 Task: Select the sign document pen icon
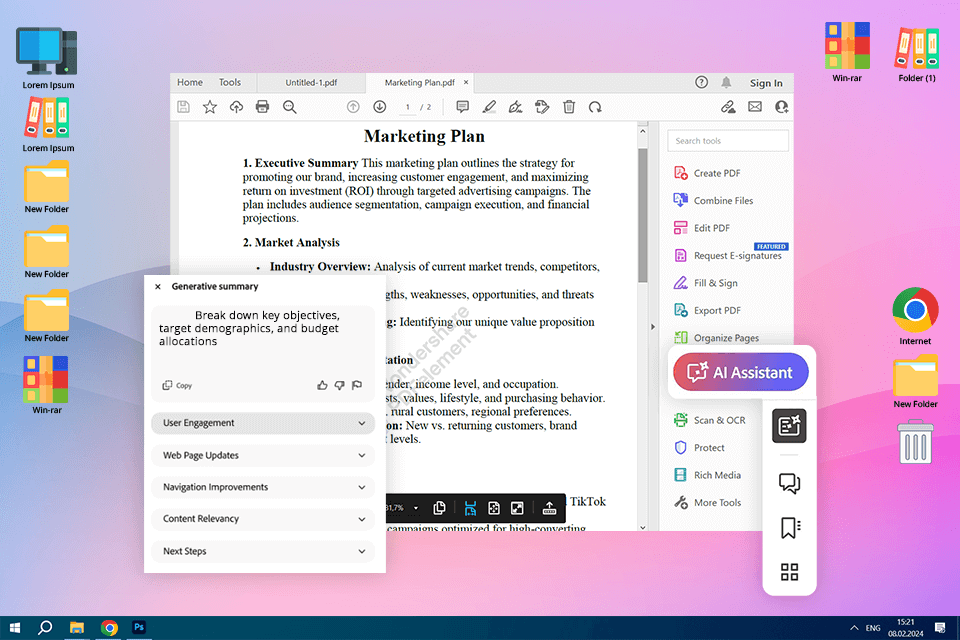(x=516, y=107)
